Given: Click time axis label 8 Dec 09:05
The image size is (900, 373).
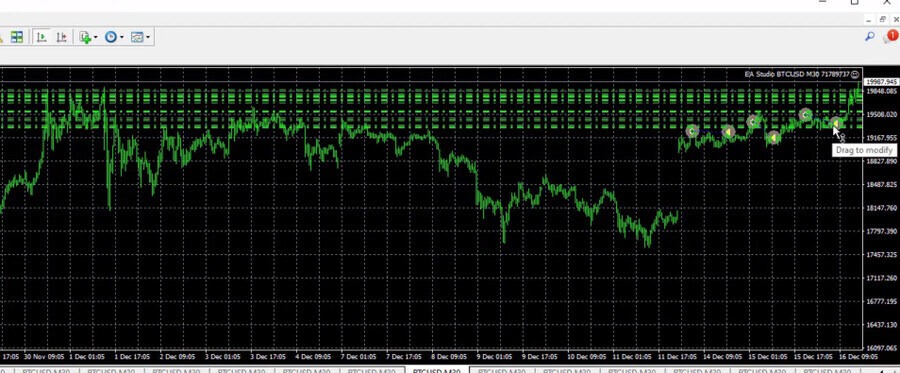Looking at the screenshot, I should pyautogui.click(x=450, y=356).
